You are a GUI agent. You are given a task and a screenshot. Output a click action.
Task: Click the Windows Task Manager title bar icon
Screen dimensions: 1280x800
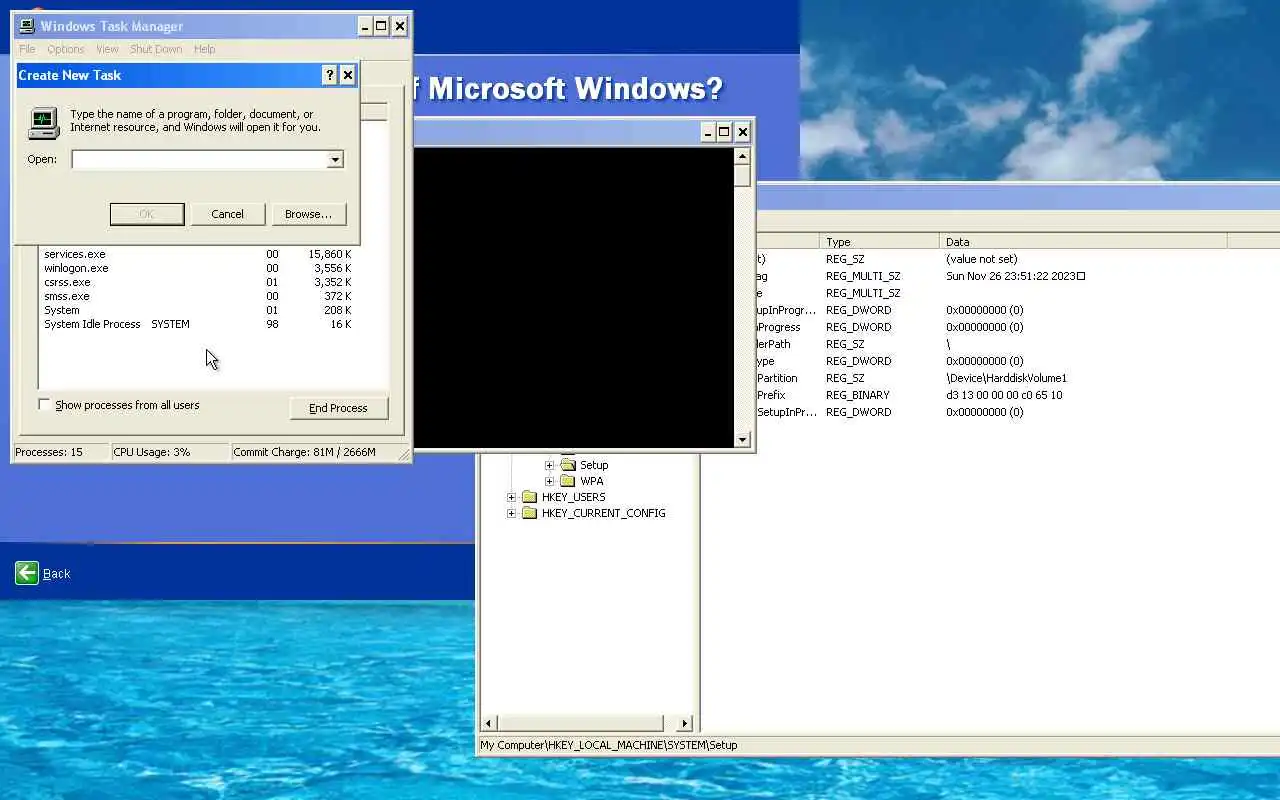27,26
